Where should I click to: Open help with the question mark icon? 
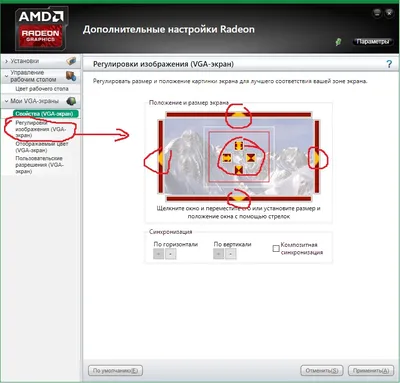click(x=389, y=64)
